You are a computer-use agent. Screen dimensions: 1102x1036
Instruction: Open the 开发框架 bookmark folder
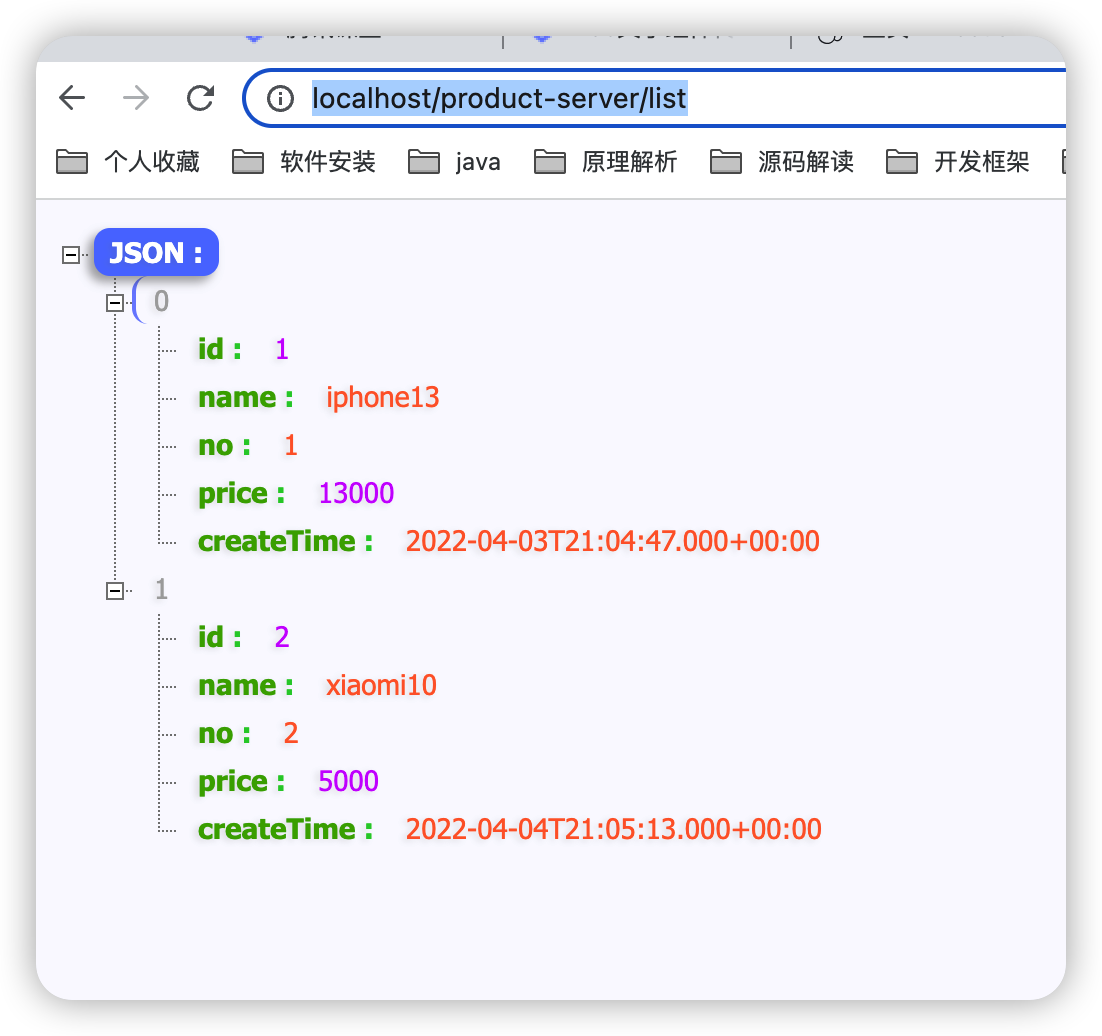tap(957, 162)
